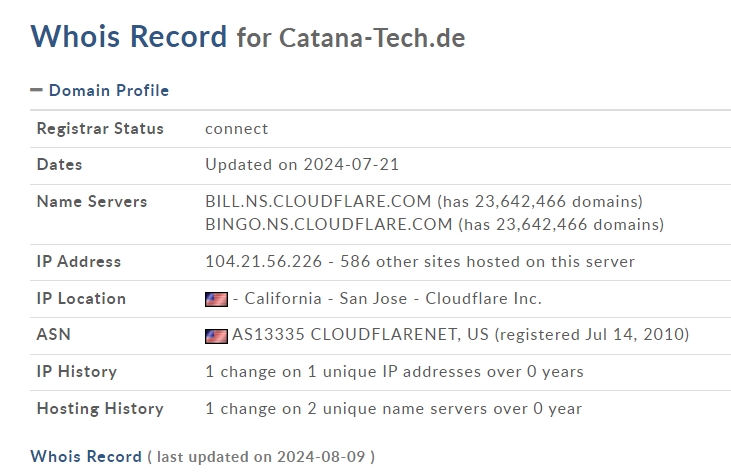Open the Hosting History change details

393,409
